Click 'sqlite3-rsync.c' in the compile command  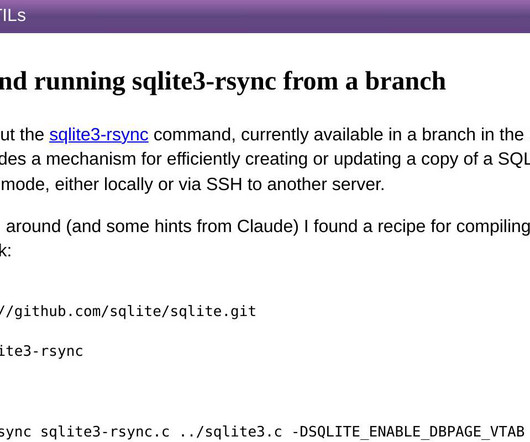[105, 432]
